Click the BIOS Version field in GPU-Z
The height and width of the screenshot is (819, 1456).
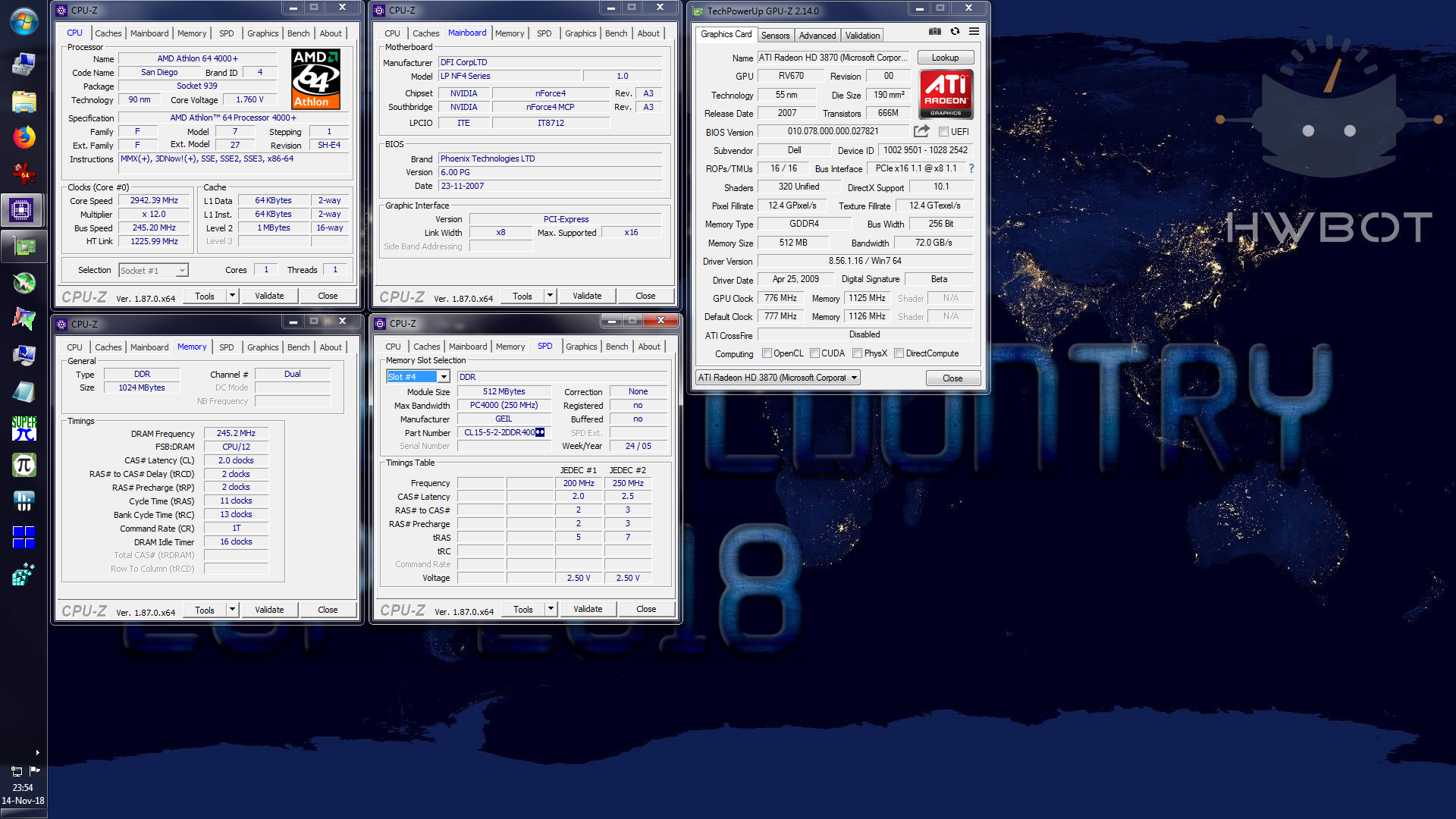click(833, 131)
